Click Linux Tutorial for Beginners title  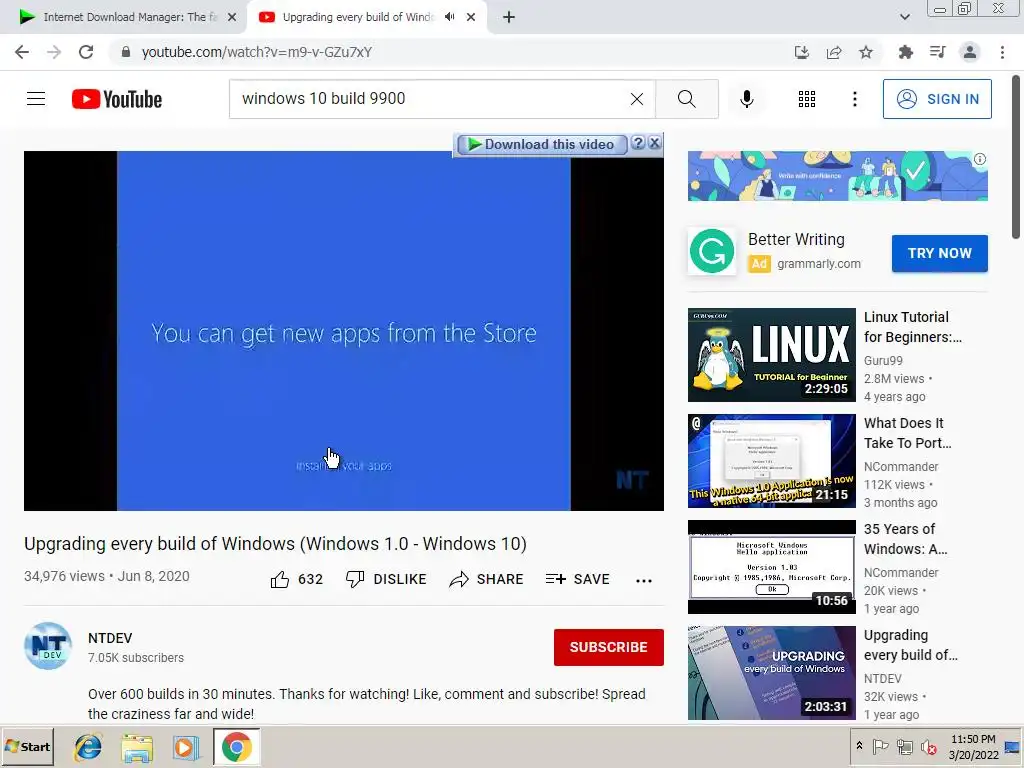coord(912,327)
